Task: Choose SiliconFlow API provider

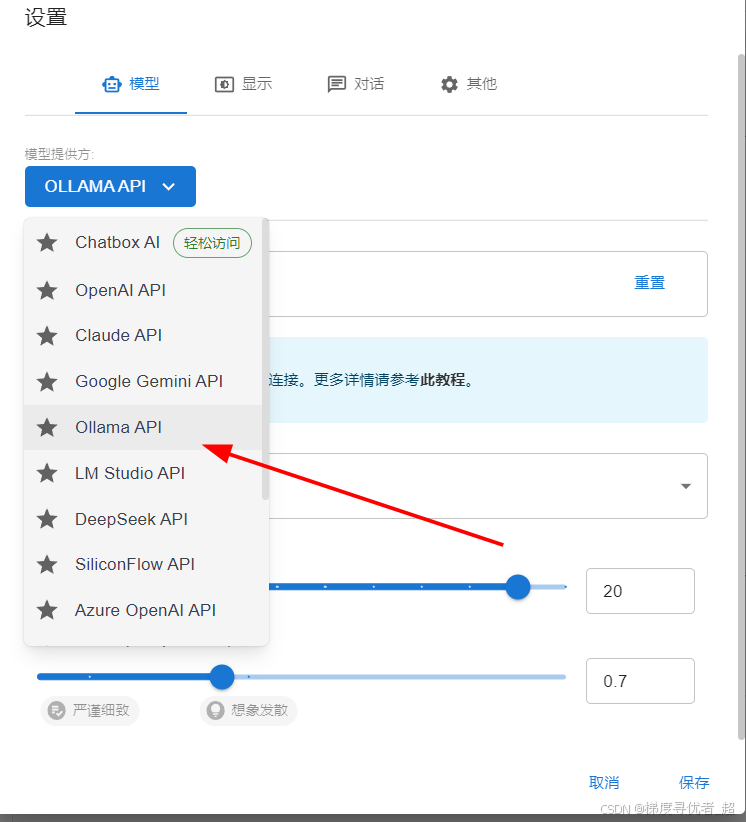Action: coord(143,565)
